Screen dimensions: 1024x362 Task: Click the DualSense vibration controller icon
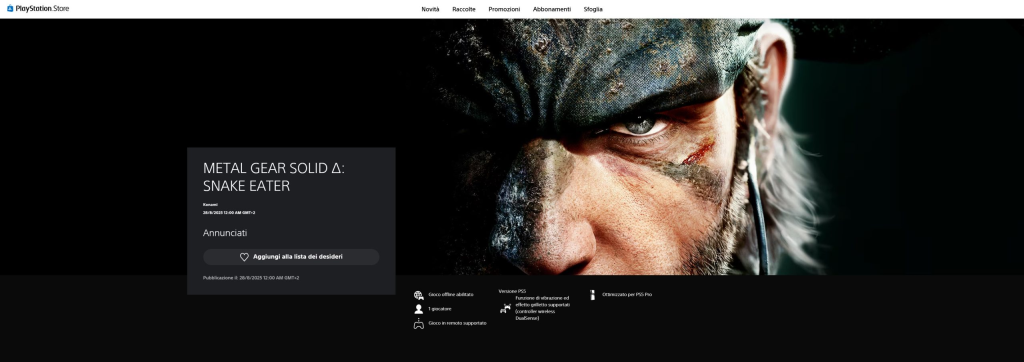tap(505, 308)
